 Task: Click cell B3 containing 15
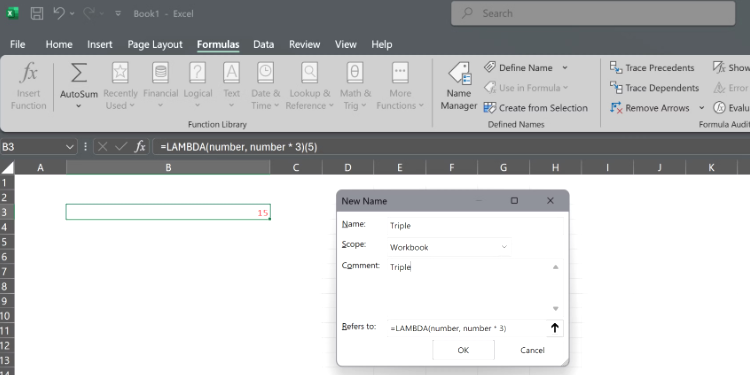[x=168, y=212]
